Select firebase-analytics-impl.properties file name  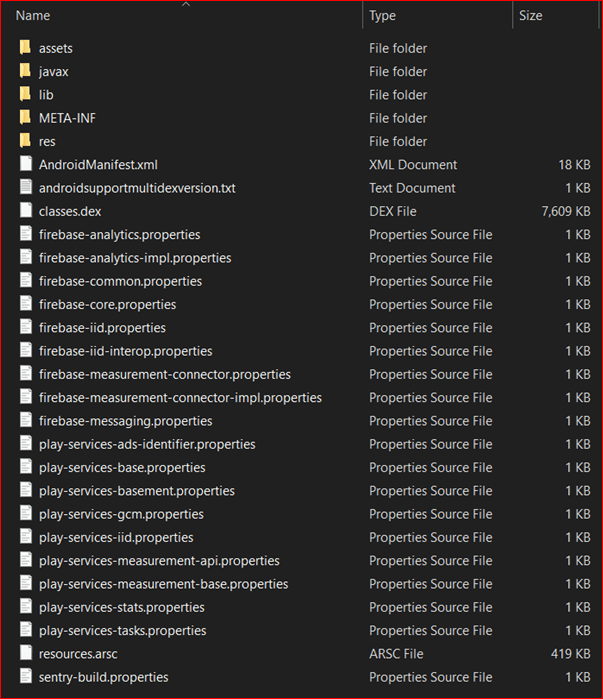tap(135, 258)
